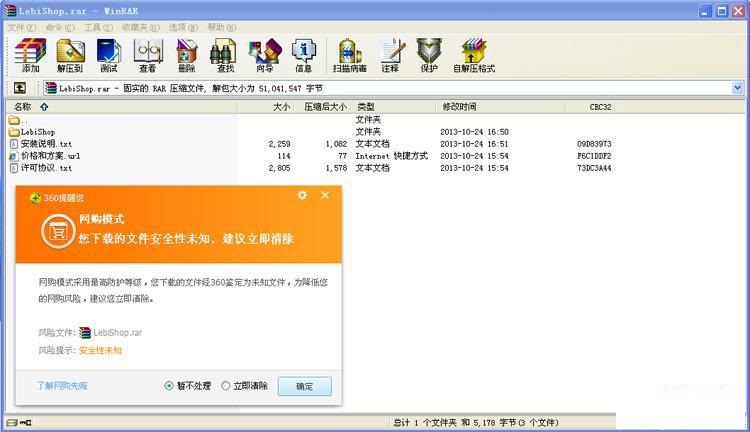Screen dimensions: 750x432
Task: Select the 立即清除 radio option
Action: [x=226, y=386]
